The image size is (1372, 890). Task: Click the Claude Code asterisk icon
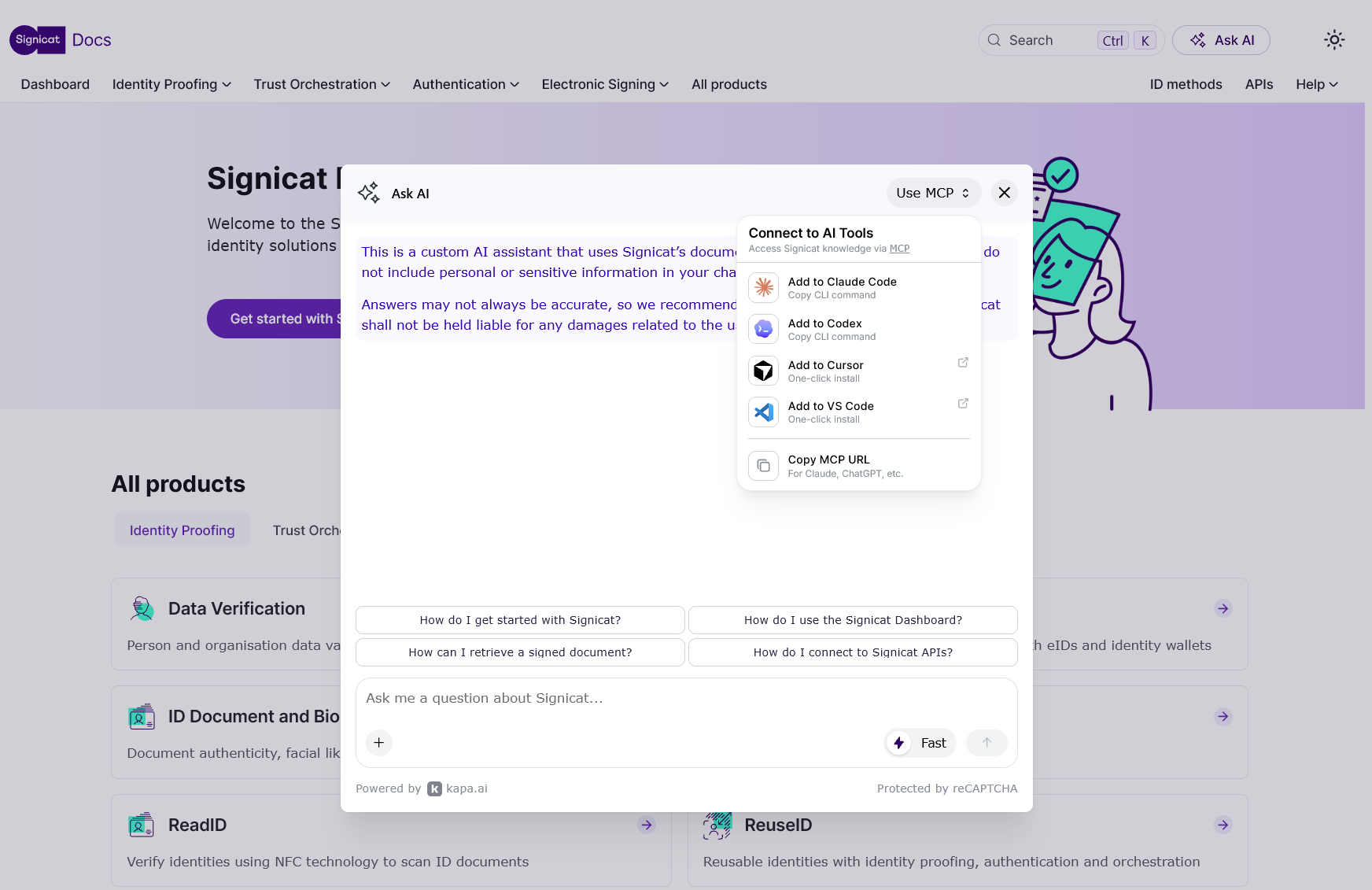click(x=763, y=287)
